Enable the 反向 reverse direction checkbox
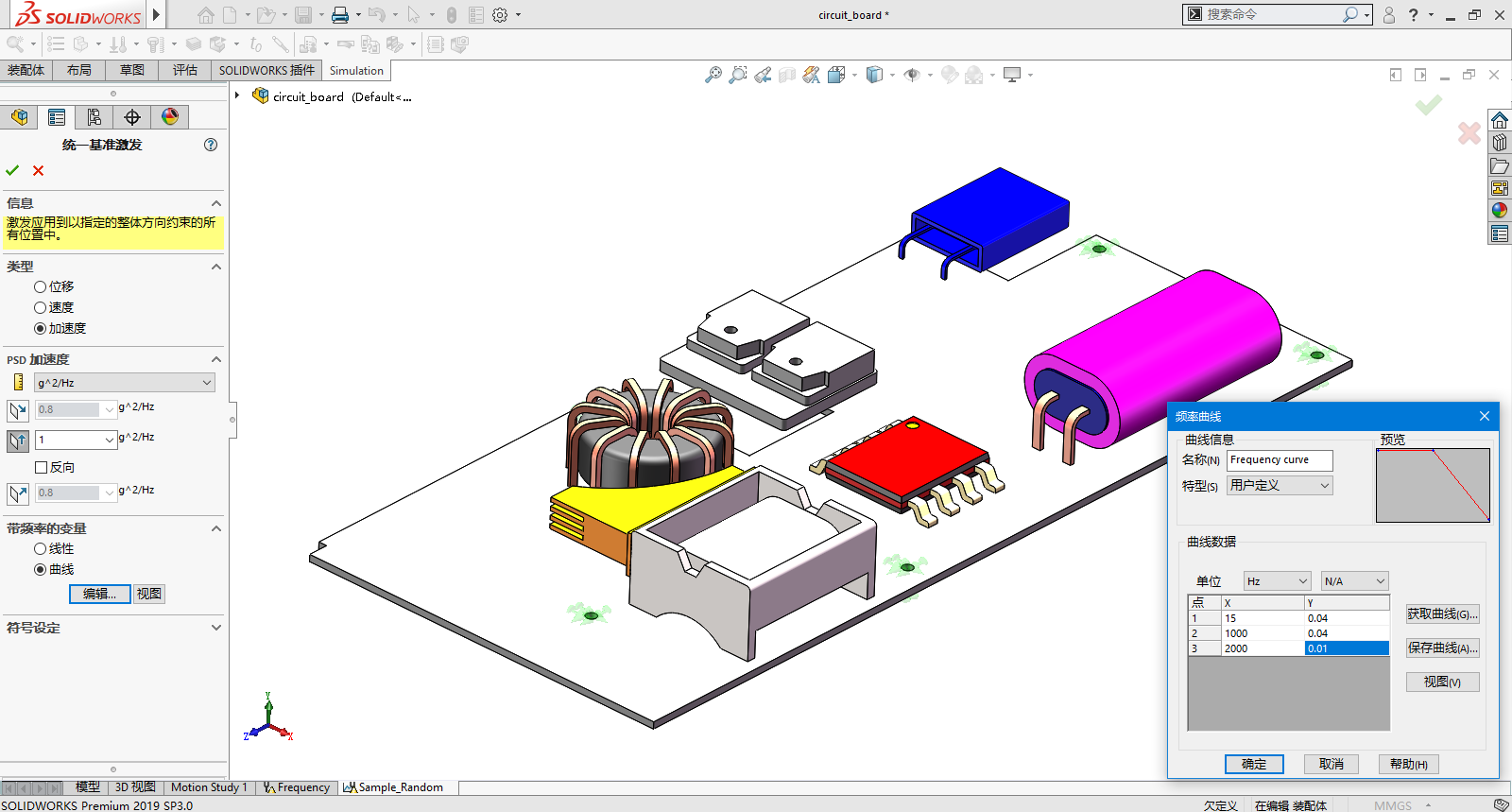 (42, 467)
